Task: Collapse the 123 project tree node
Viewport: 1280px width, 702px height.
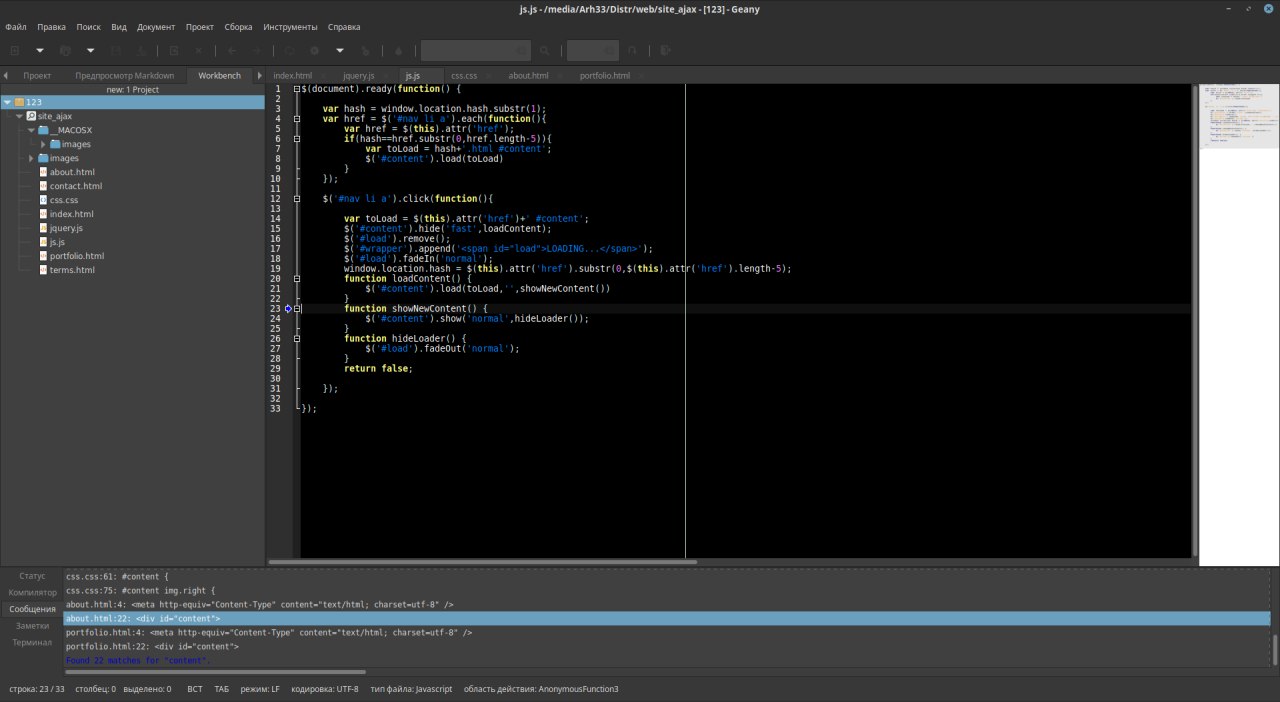Action: point(7,102)
